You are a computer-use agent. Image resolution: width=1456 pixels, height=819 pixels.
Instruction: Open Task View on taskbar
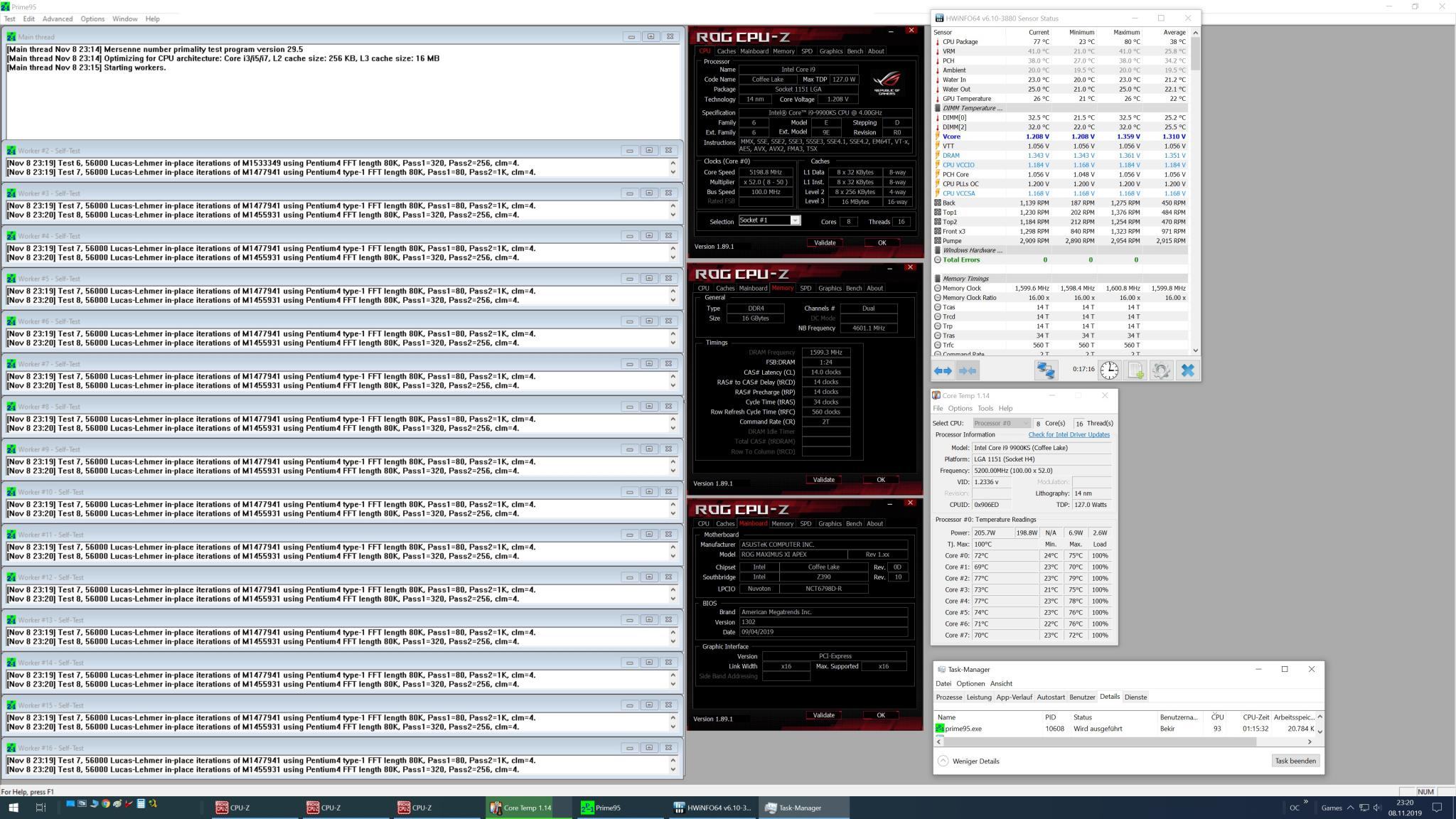41,808
